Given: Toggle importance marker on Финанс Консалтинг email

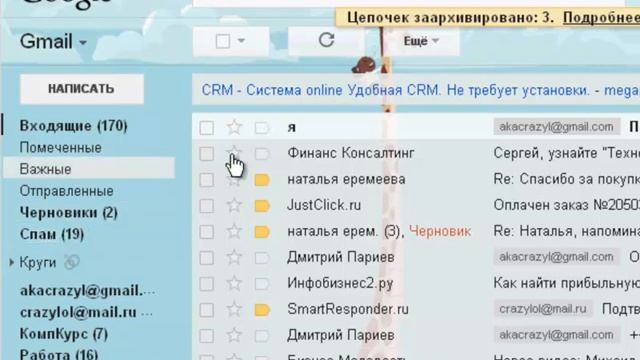Looking at the screenshot, I should click(x=262, y=154).
